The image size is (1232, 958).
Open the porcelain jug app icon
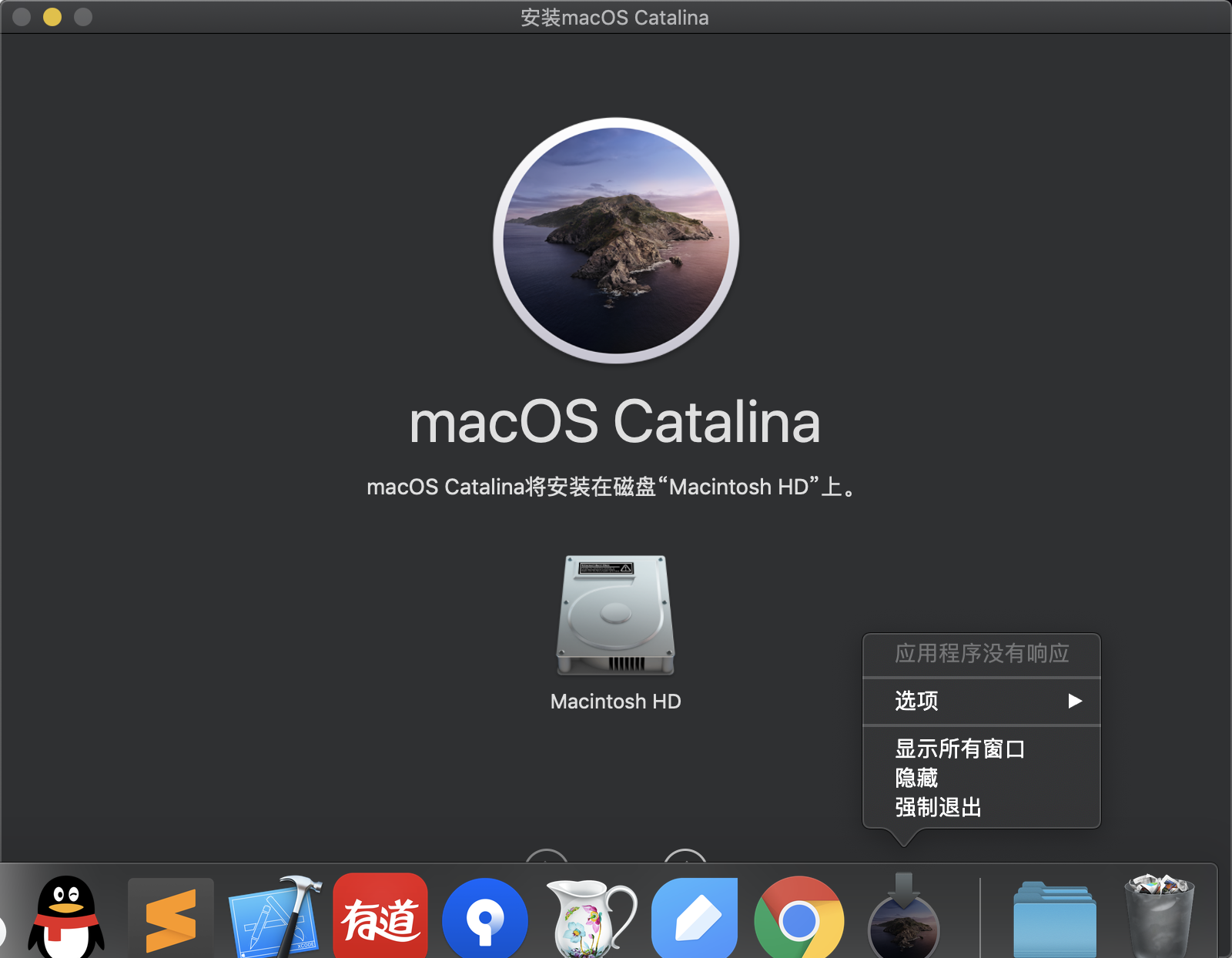(590, 918)
